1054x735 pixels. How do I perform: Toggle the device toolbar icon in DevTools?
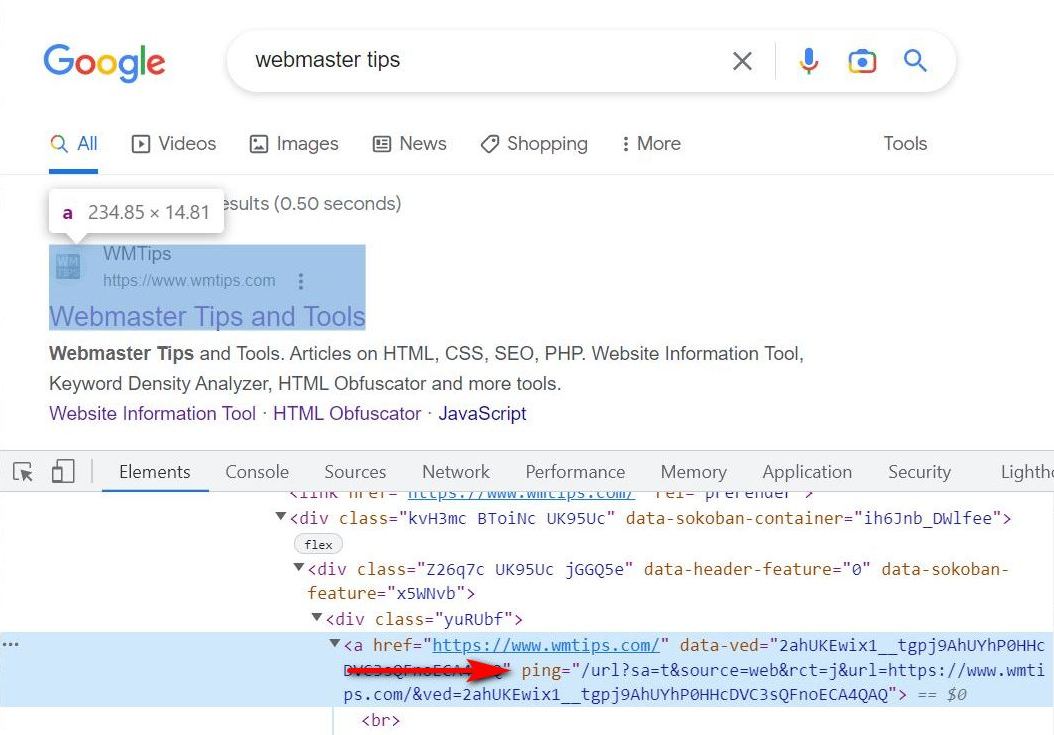tap(63, 472)
